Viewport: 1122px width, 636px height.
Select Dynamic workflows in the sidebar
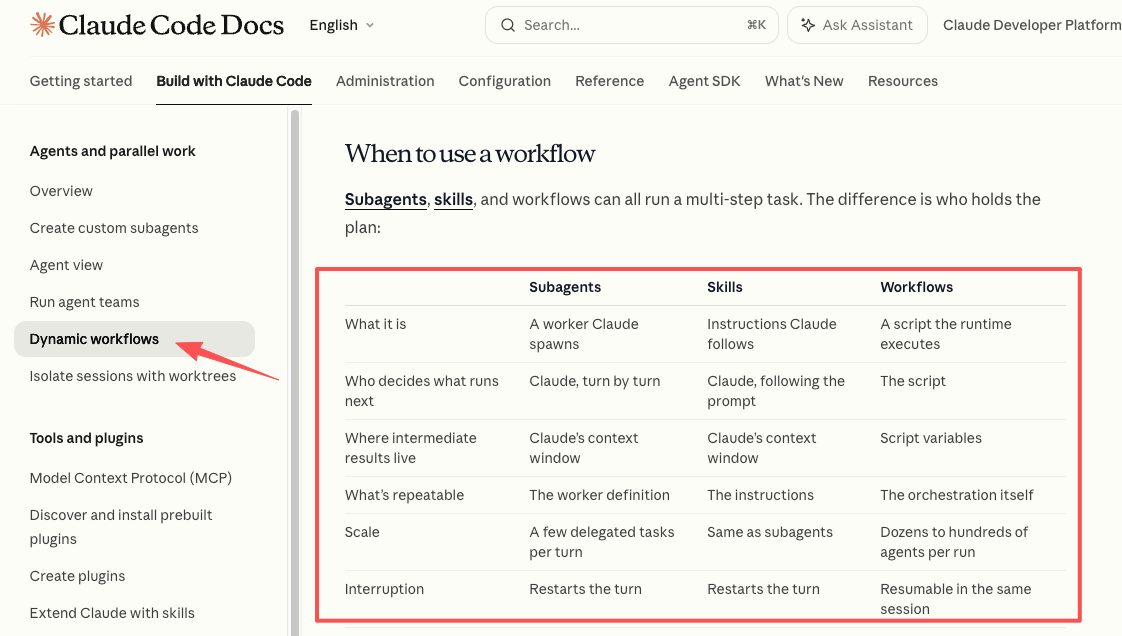pyautogui.click(x=135, y=339)
